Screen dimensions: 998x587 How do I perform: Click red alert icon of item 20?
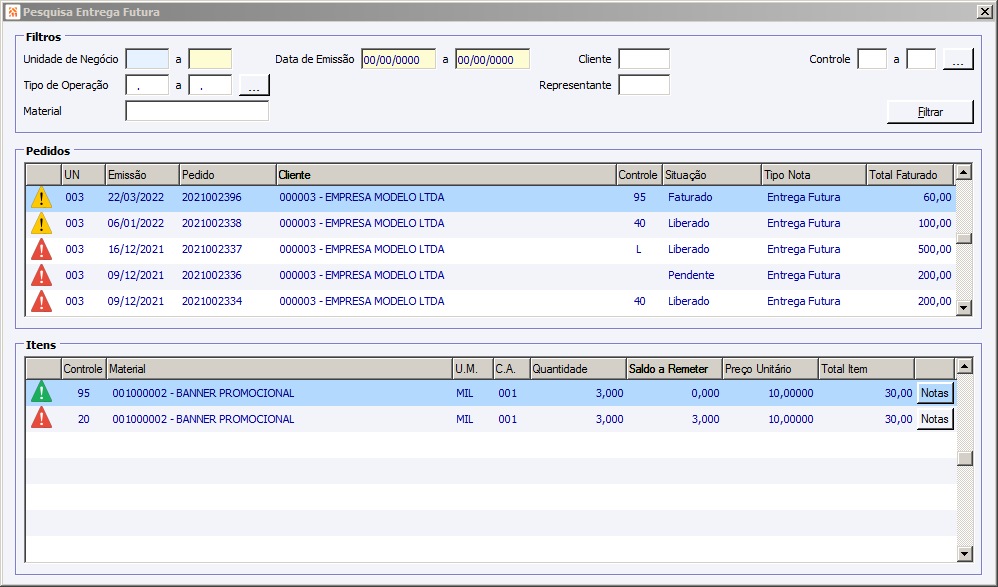(41, 419)
